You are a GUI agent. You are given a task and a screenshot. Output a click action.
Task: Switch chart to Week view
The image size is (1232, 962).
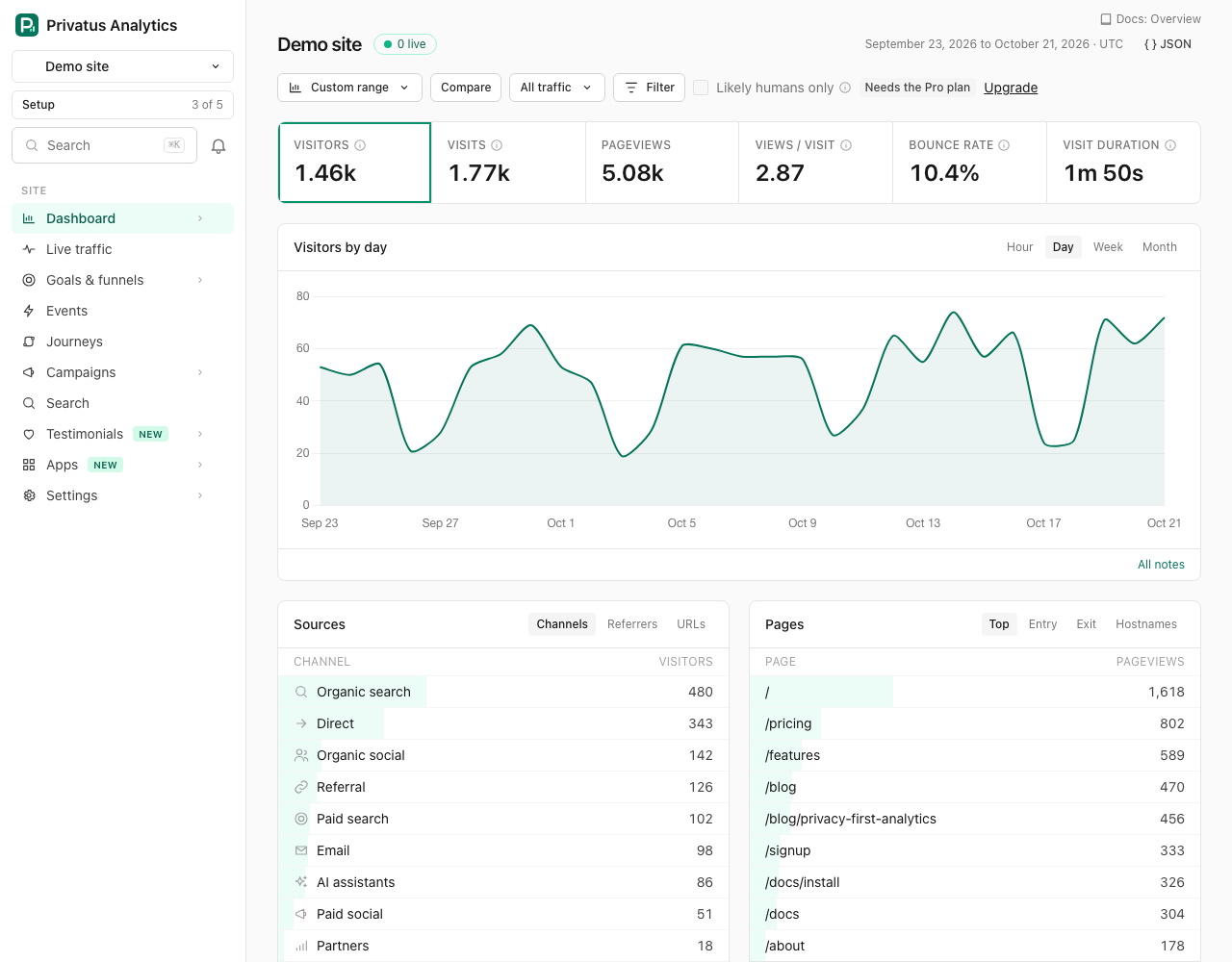pos(1108,247)
